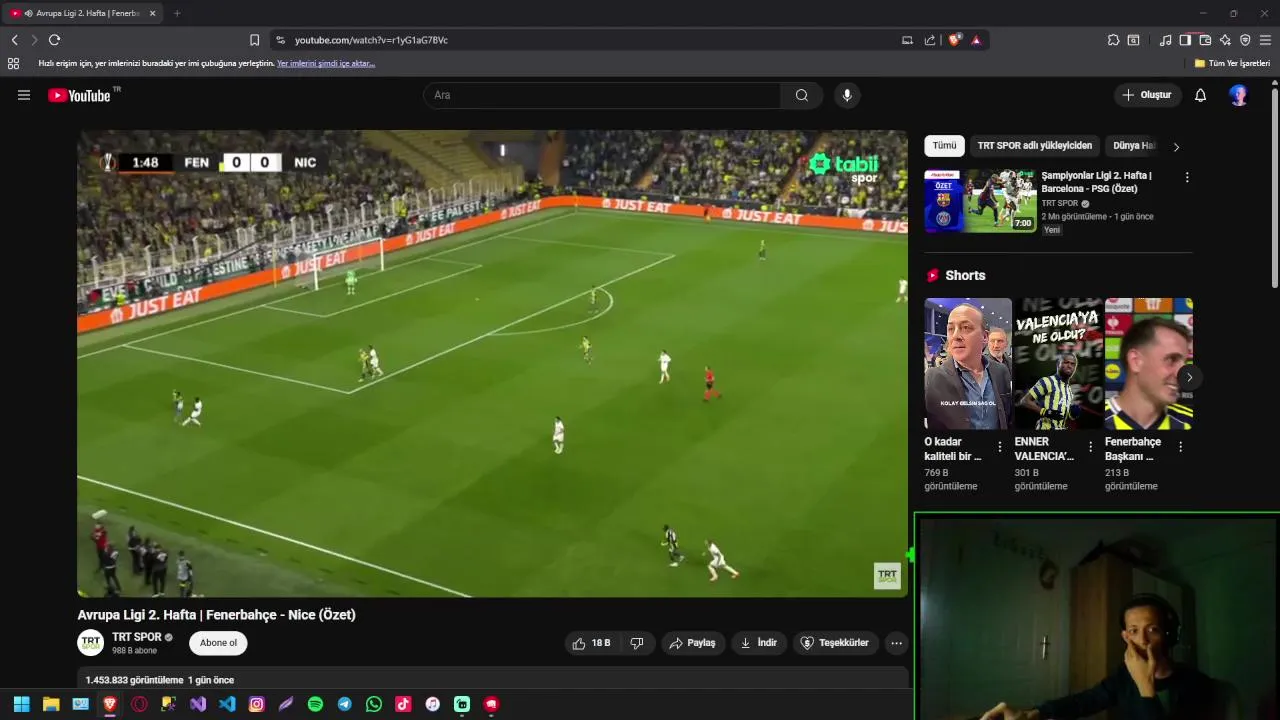Open Telegram from the taskbar
The width and height of the screenshot is (1280, 720).
pos(344,704)
